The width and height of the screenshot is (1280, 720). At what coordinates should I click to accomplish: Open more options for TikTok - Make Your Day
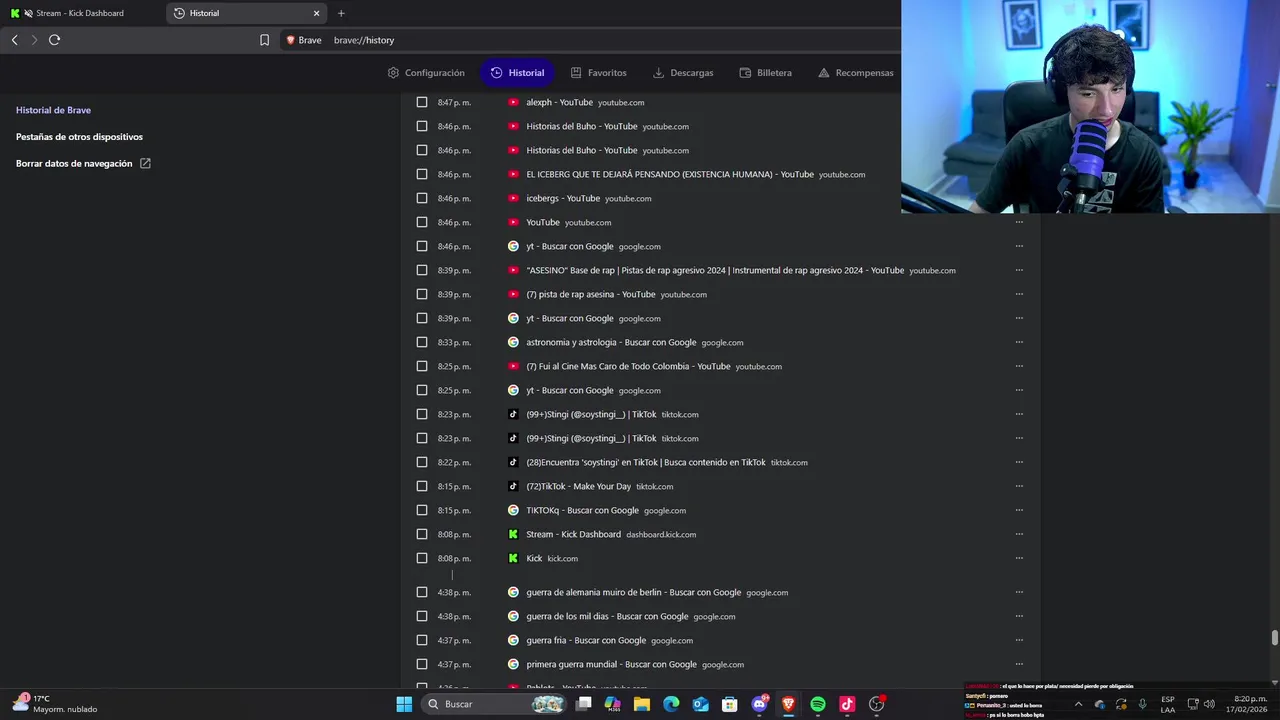tap(1019, 486)
